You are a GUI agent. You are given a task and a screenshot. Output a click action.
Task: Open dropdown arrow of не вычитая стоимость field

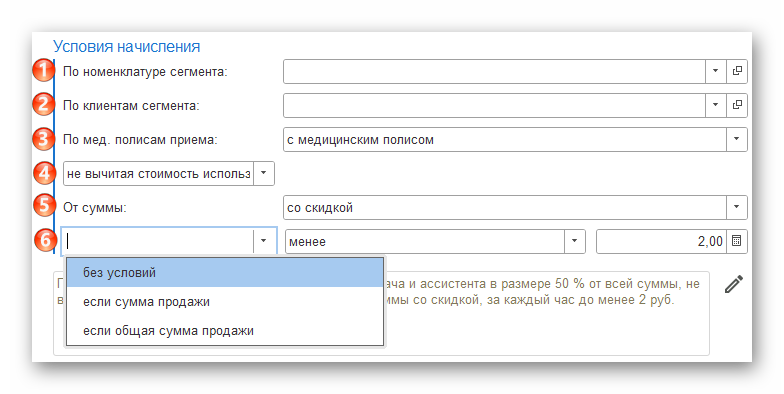click(x=264, y=174)
